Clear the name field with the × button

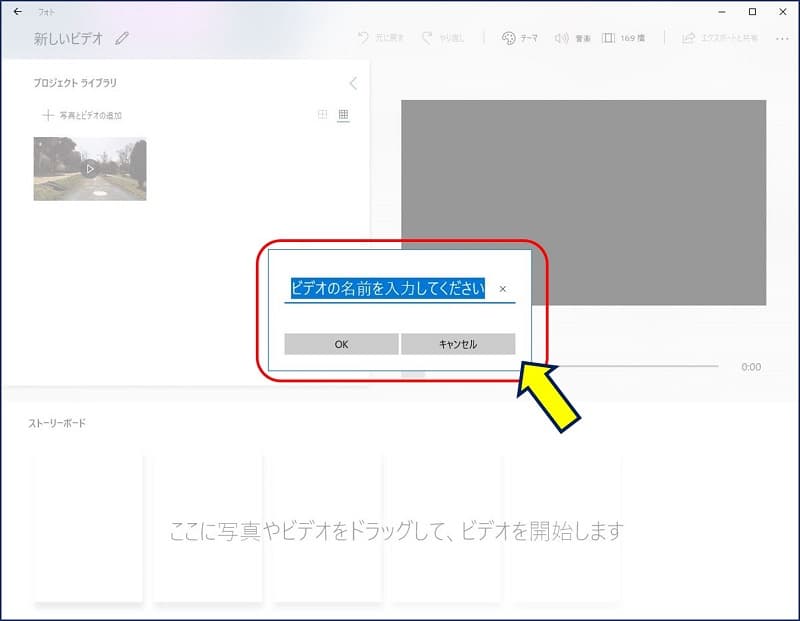tap(502, 289)
